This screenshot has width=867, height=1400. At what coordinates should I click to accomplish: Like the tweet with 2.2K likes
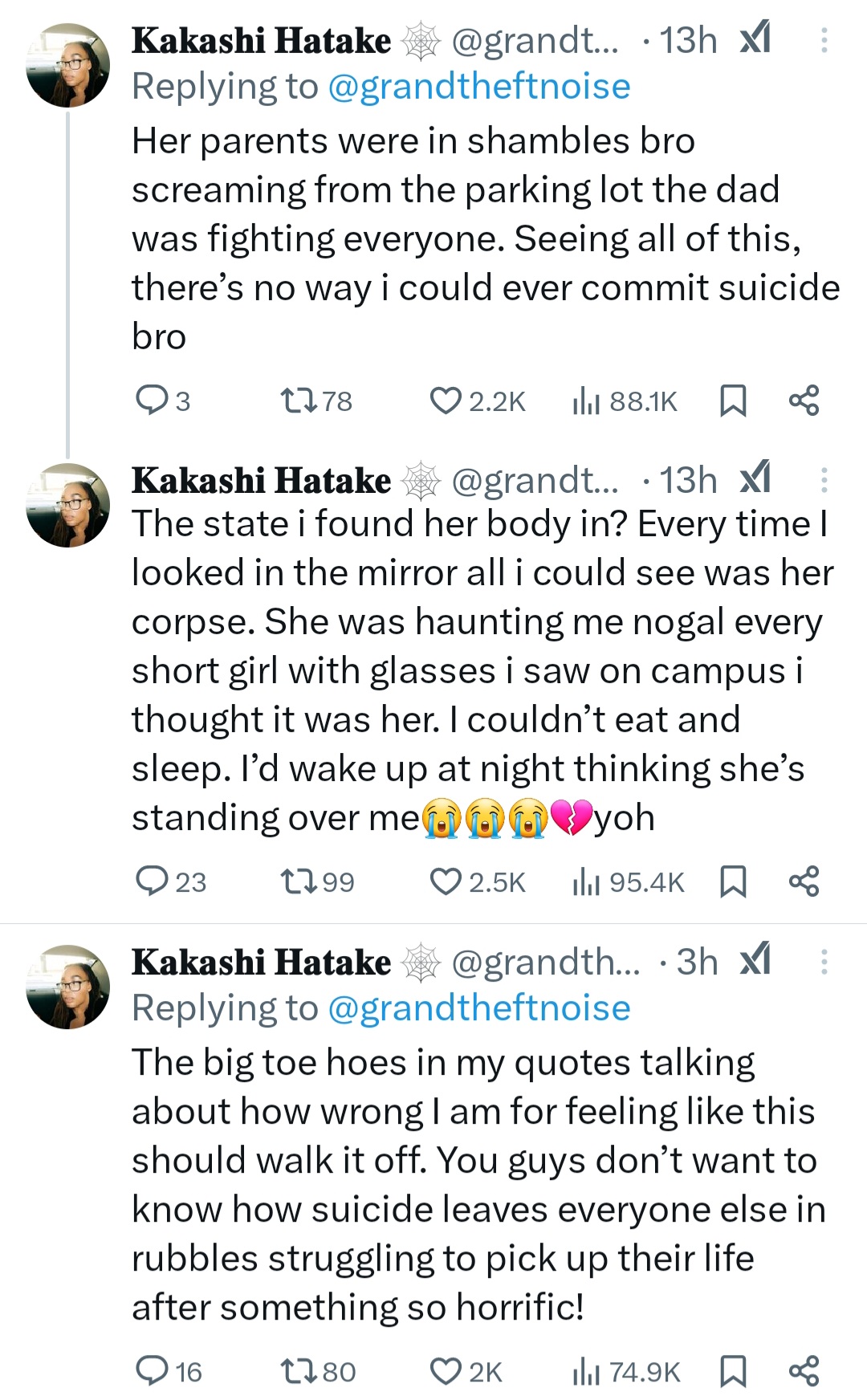tap(446, 400)
